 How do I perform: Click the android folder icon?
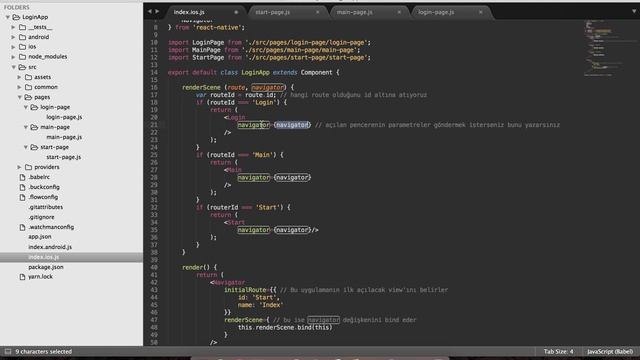click(x=22, y=37)
